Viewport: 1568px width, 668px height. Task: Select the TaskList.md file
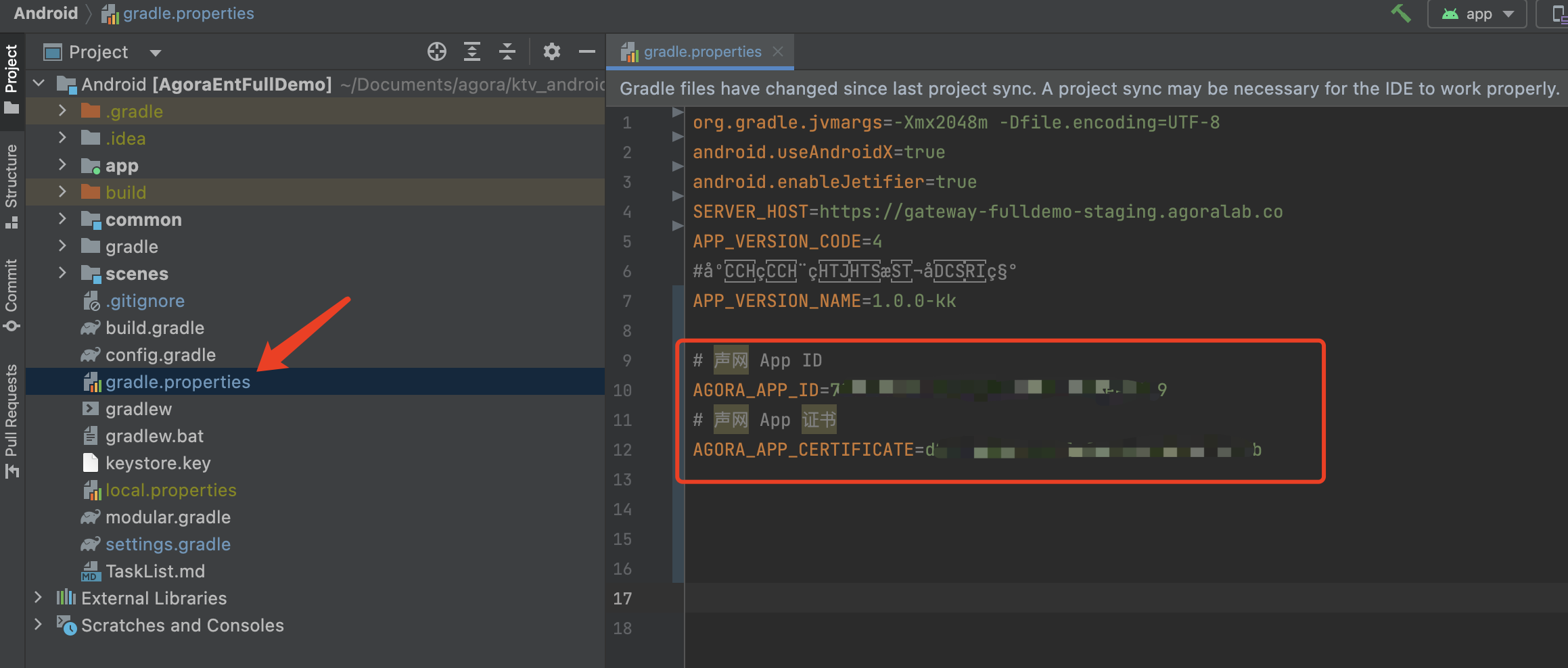coord(155,571)
